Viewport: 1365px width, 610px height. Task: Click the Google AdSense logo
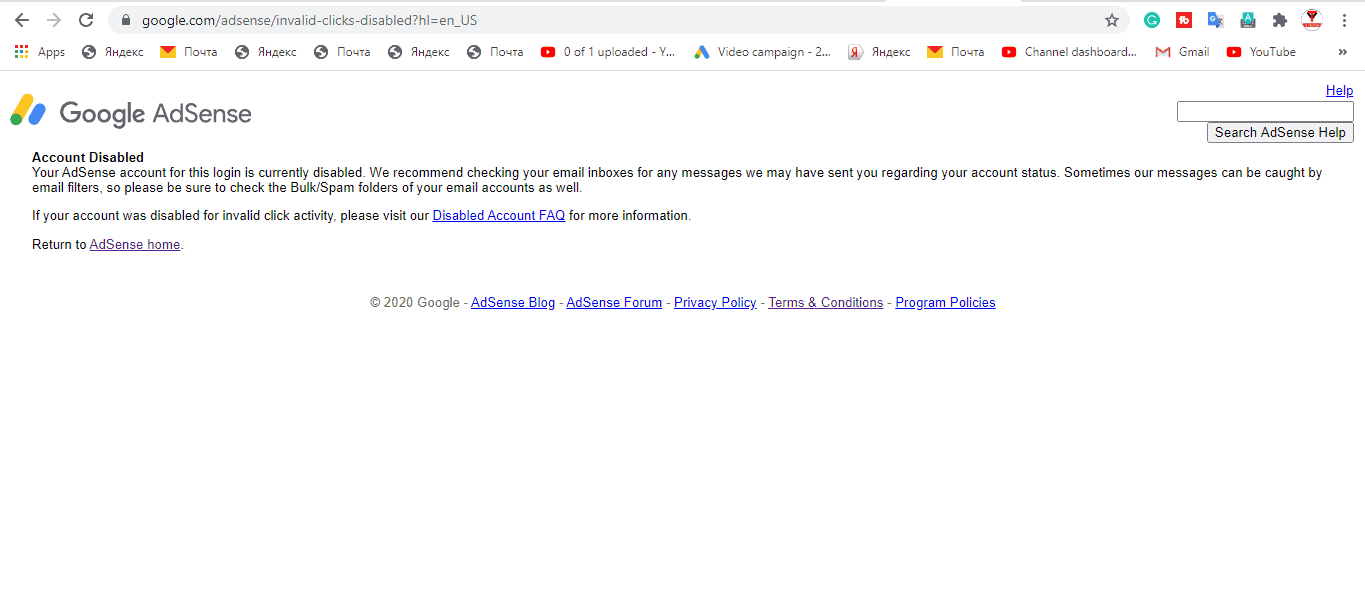[x=130, y=112]
